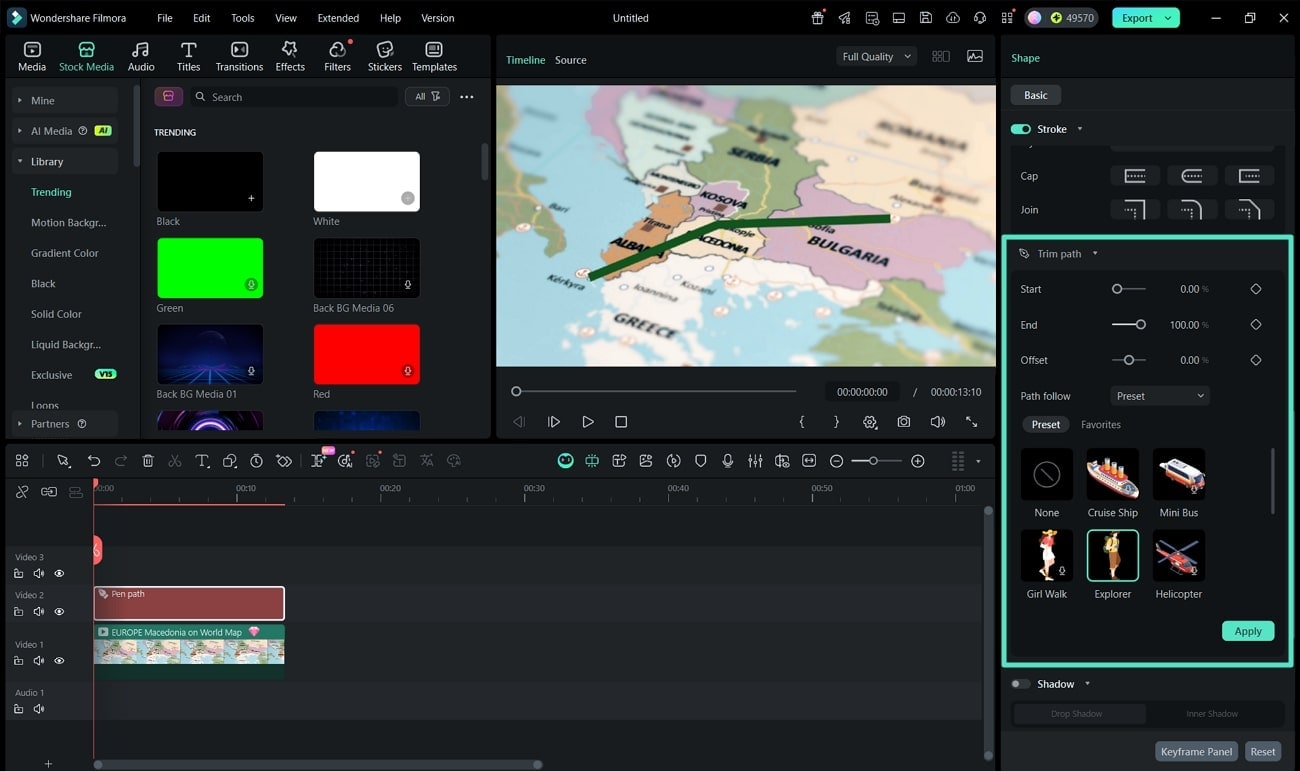Switch to the Favorites tab in Path follow
Image resolution: width=1300 pixels, height=771 pixels.
pos(1100,424)
